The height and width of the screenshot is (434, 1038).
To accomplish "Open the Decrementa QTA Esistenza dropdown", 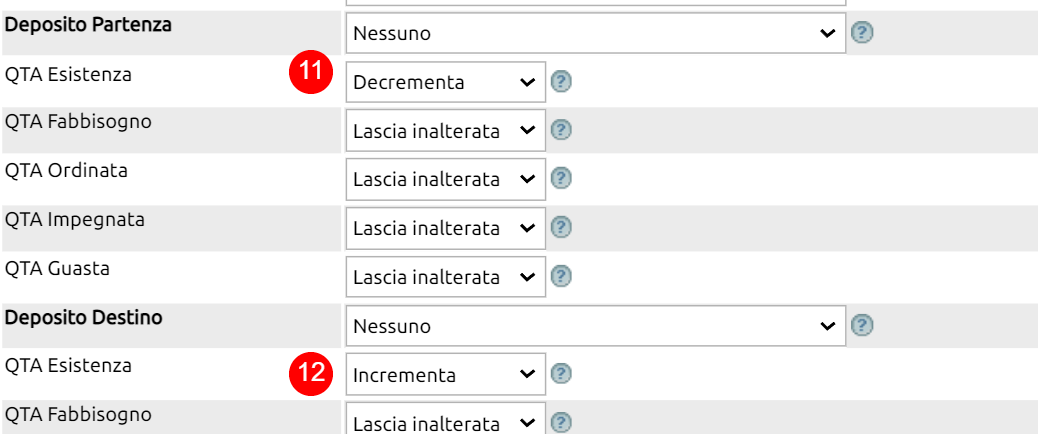I will click(446, 82).
